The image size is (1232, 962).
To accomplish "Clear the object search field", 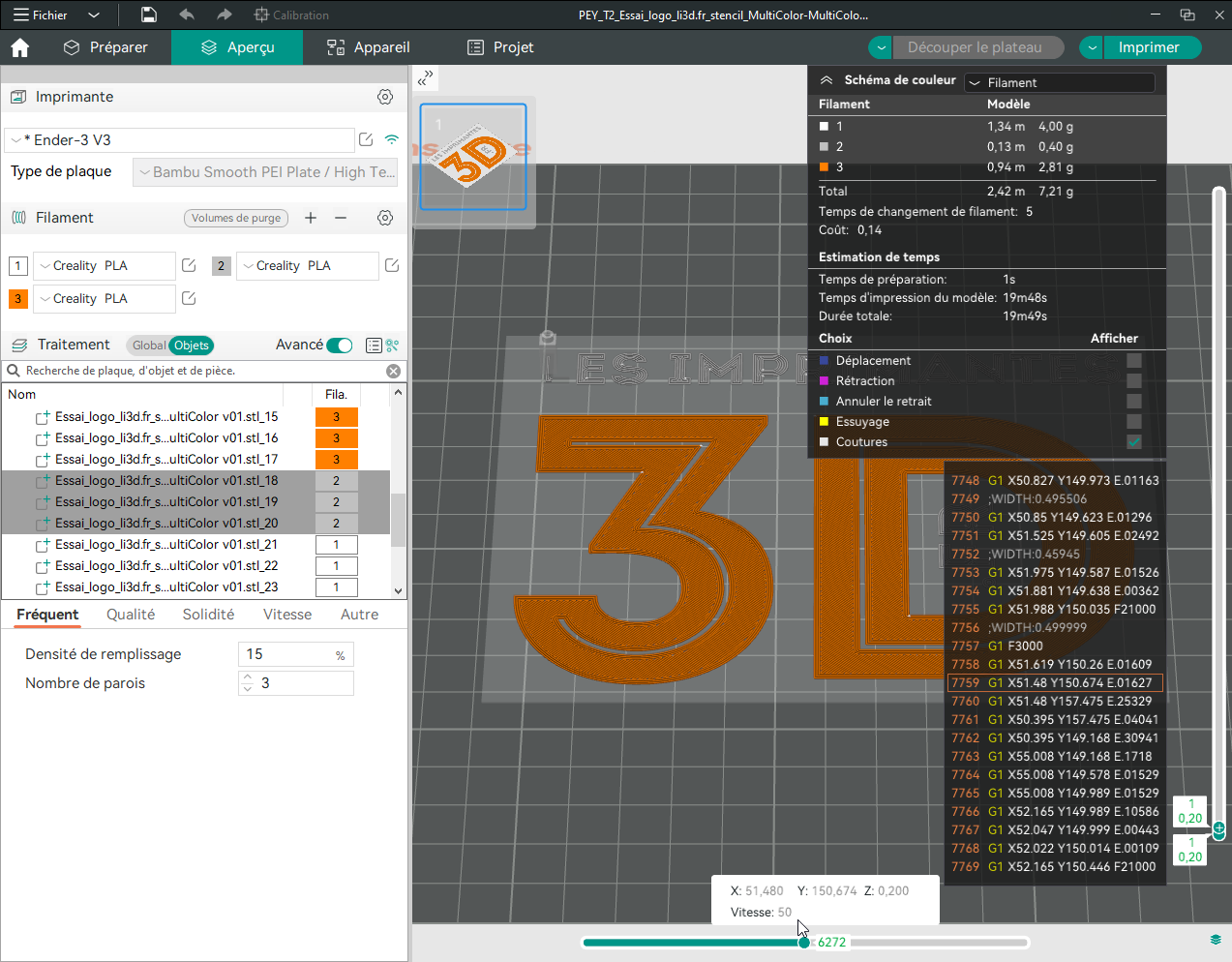I will (x=393, y=371).
